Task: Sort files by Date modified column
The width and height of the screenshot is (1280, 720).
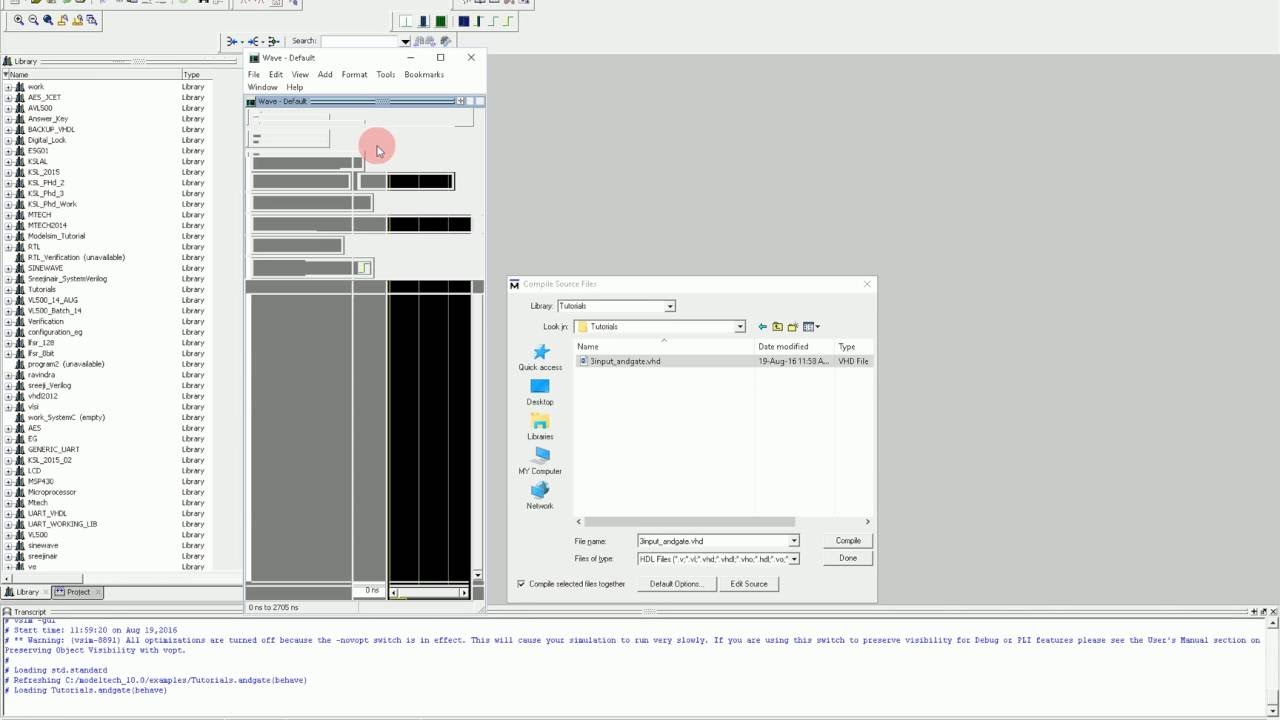Action: point(795,347)
